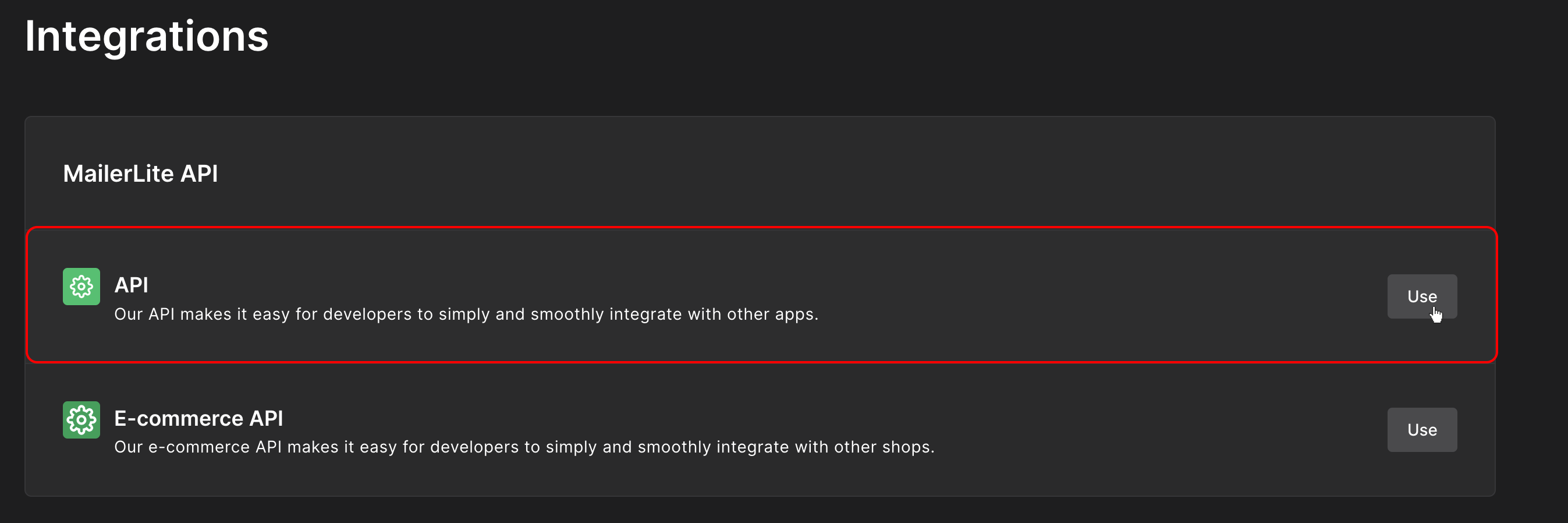
Task: Click the API description about developers and apps
Action: tap(466, 314)
